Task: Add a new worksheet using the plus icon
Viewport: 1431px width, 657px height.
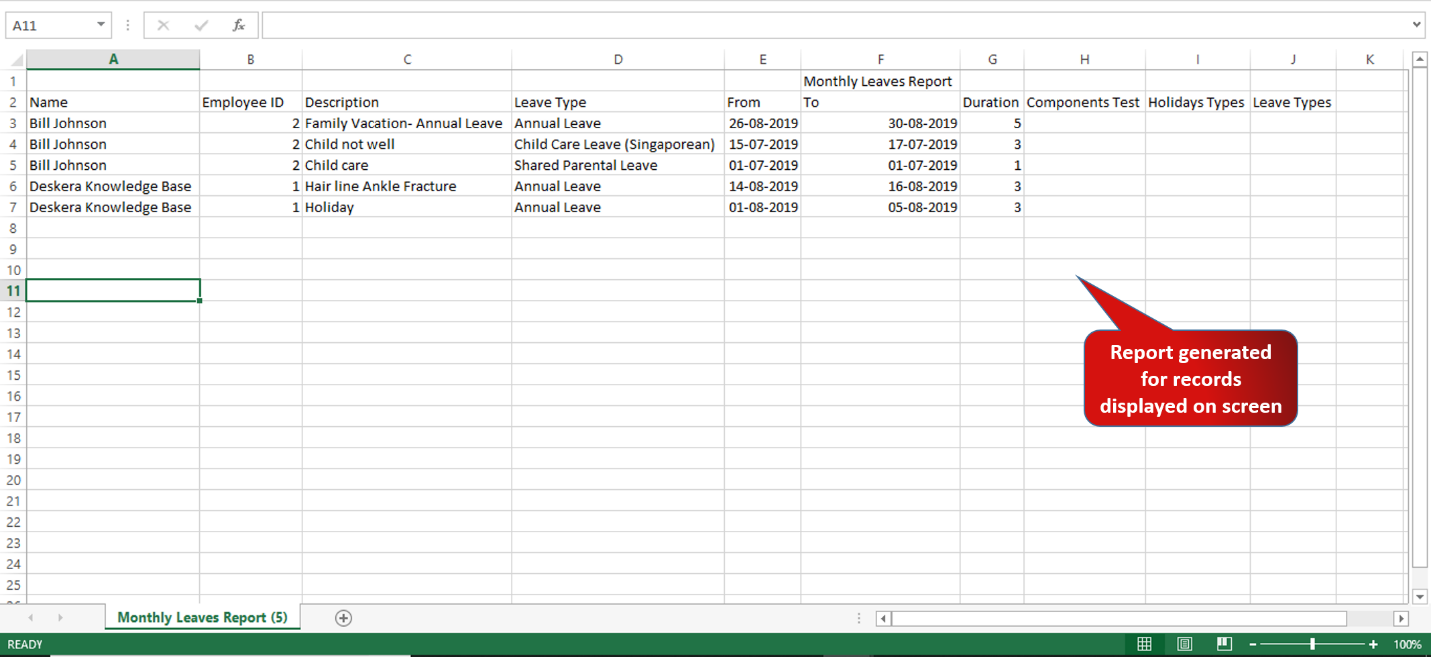Action: (343, 618)
